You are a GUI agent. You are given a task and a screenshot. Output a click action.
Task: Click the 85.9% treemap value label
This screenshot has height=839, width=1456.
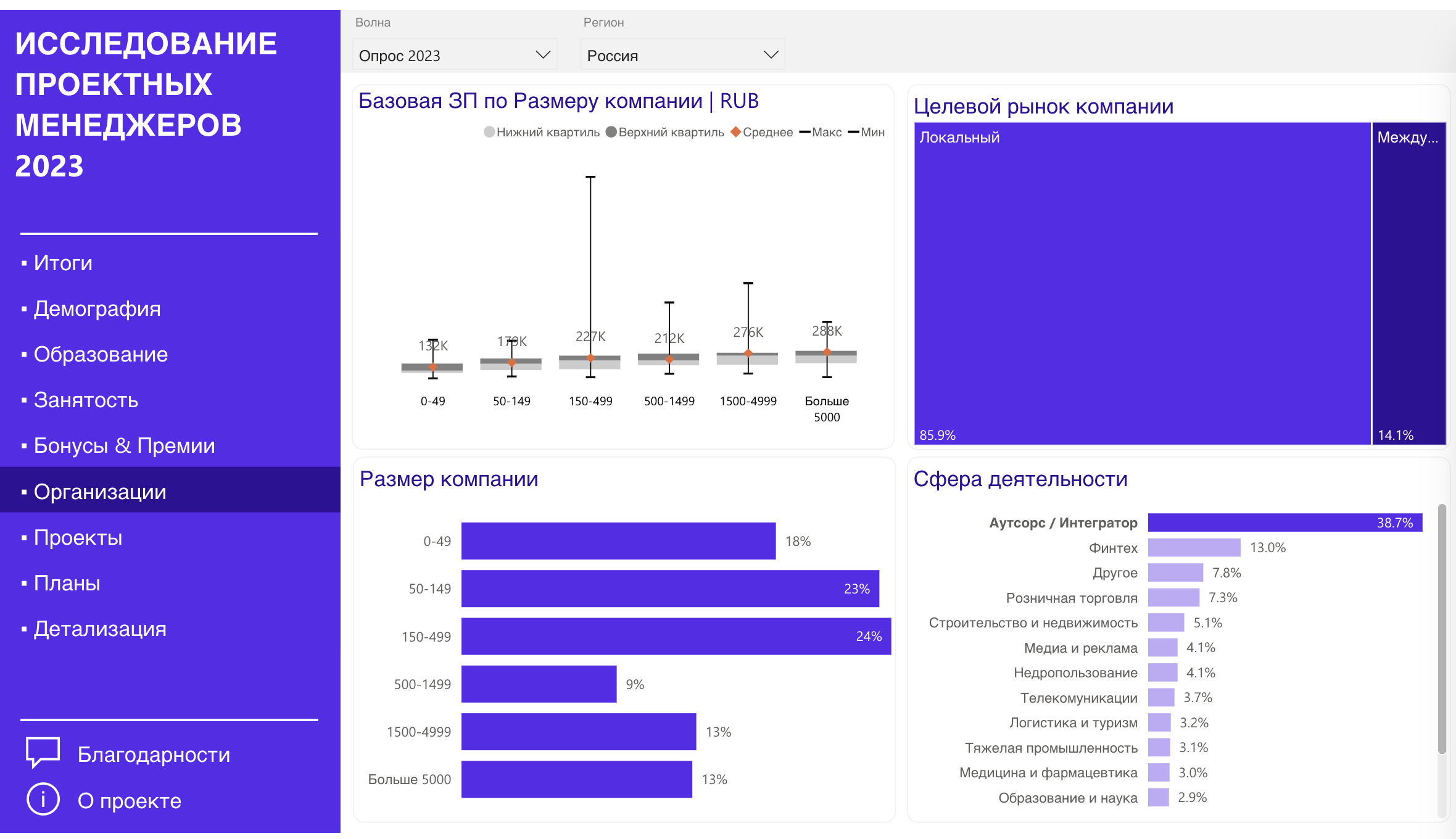[x=938, y=435]
